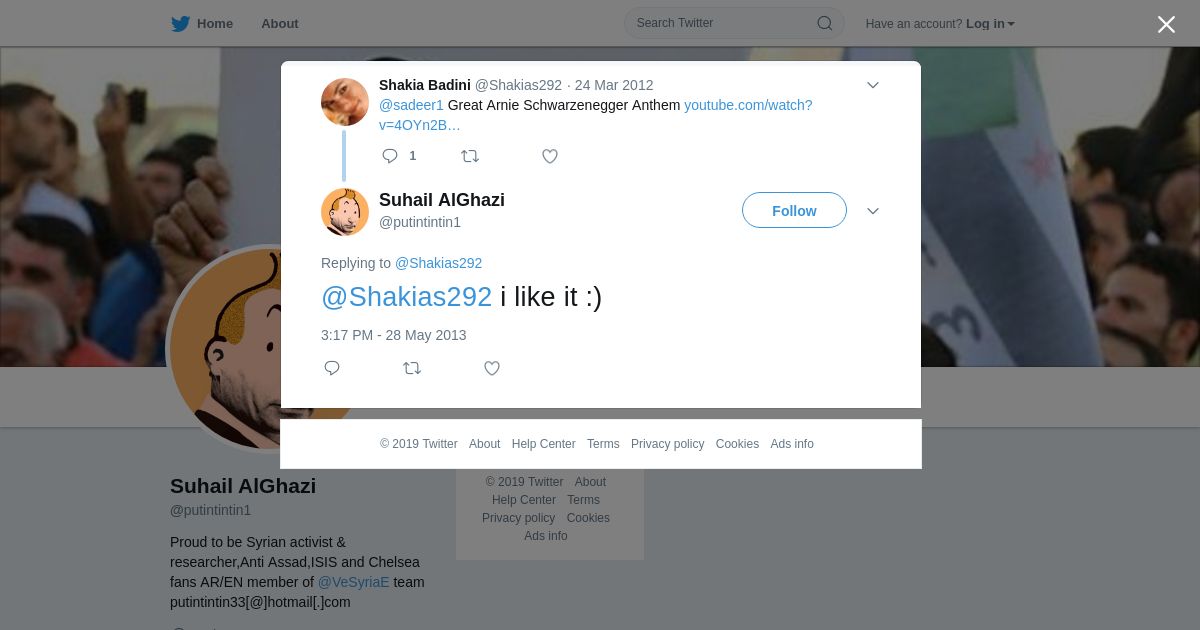Go to the About menu item
Image resolution: width=1200 pixels, height=630 pixels.
280,24
